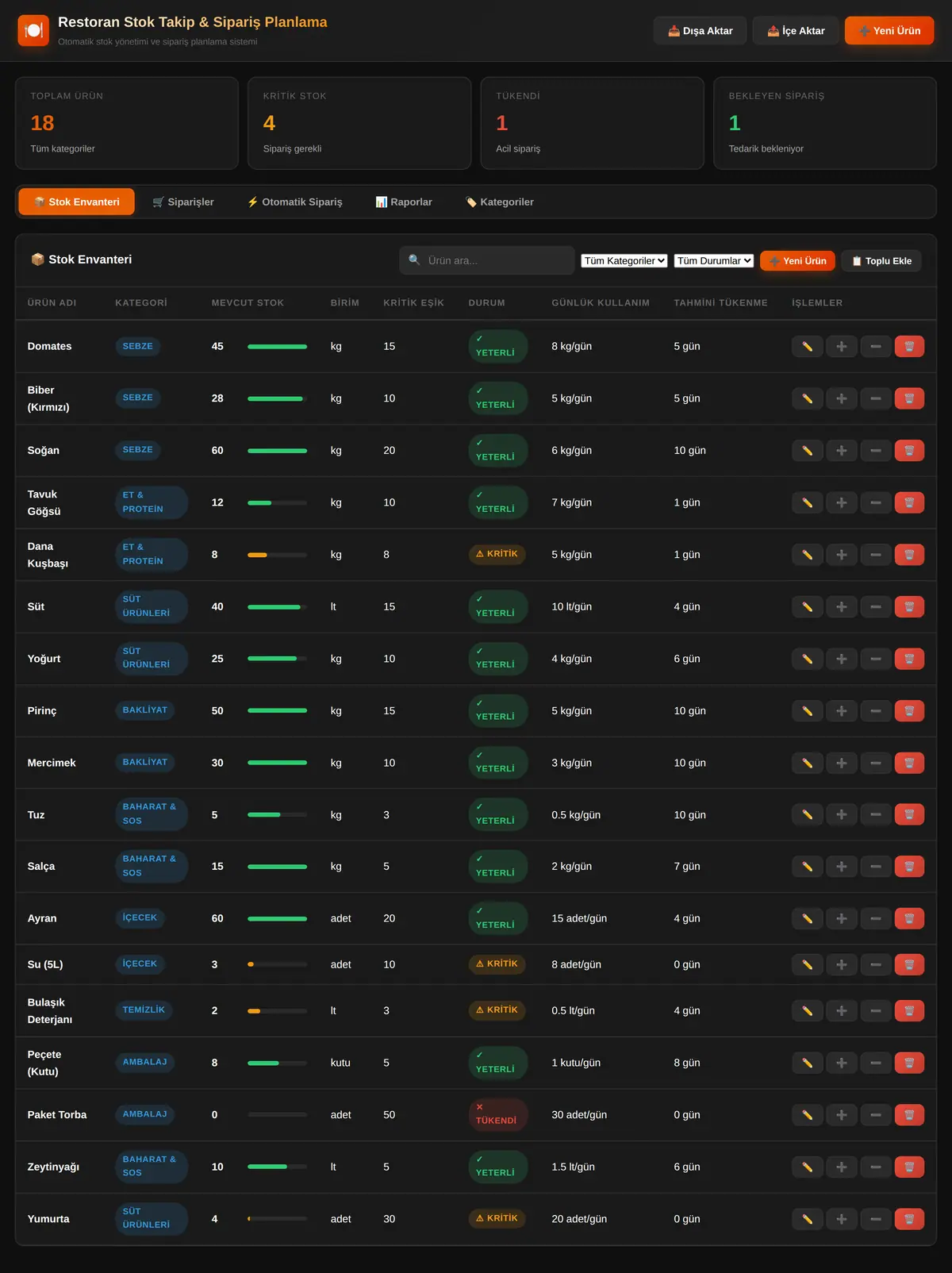The height and width of the screenshot is (1273, 952).
Task: Click the Dışa Aktar button
Action: pyautogui.click(x=700, y=31)
